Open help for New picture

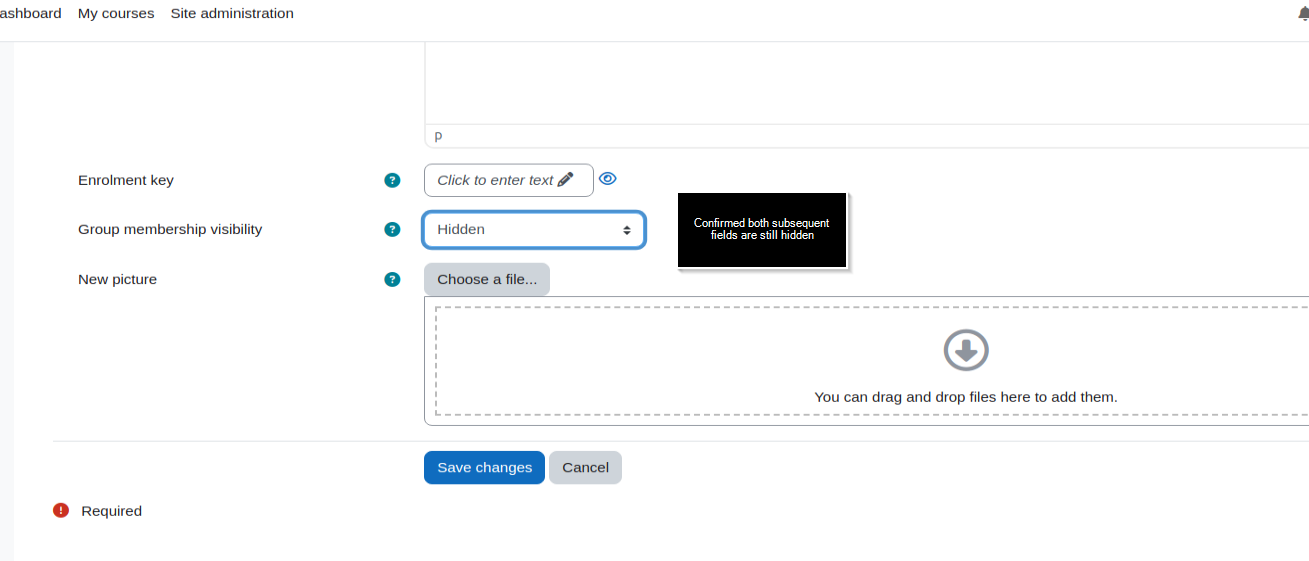392,279
